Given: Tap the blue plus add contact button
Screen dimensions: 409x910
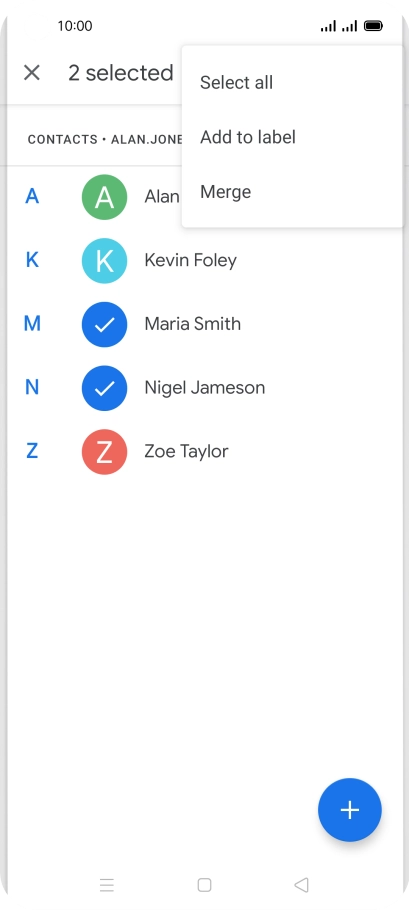Looking at the screenshot, I should pyautogui.click(x=349, y=810).
